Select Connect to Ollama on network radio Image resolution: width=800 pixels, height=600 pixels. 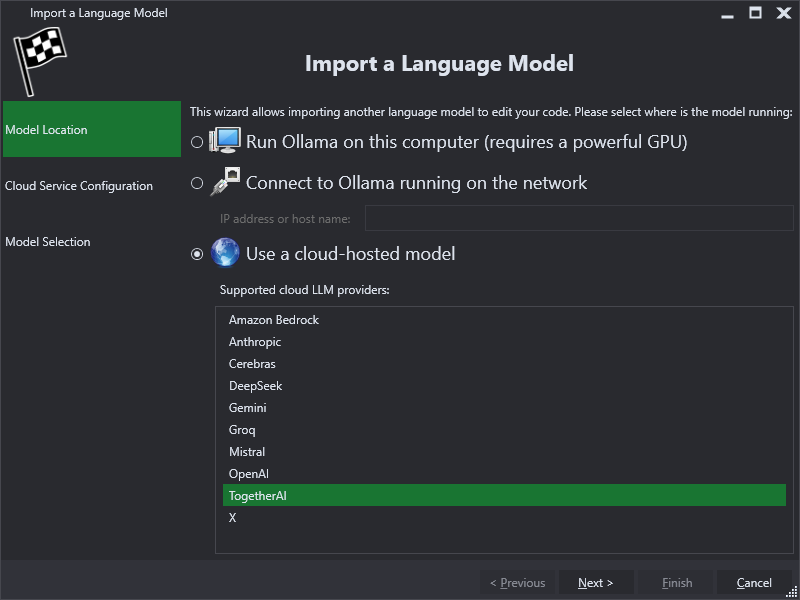pos(197,183)
